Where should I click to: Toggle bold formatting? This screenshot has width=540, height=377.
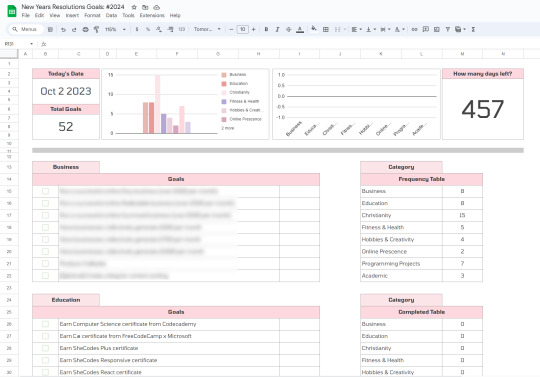[266, 30]
